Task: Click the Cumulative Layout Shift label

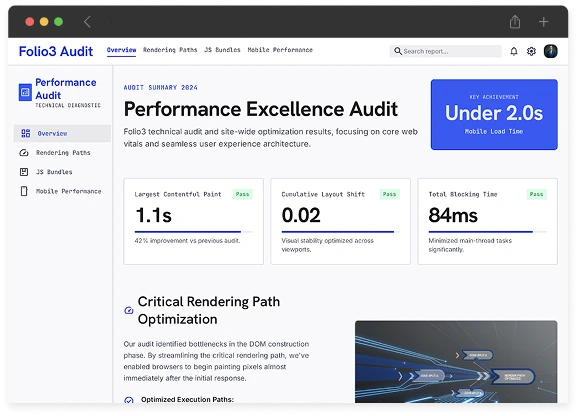Action: point(323,194)
